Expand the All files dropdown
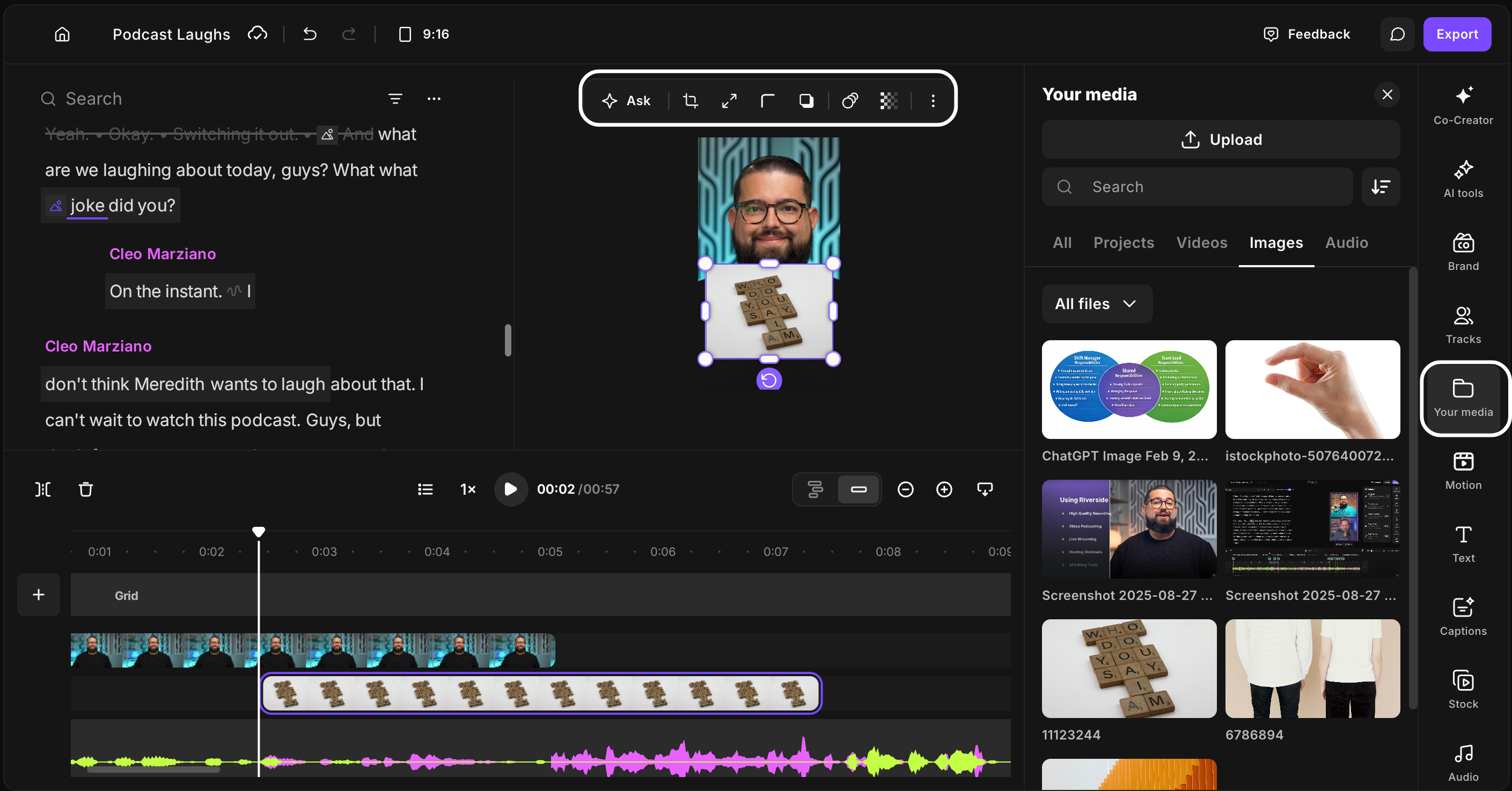 1097,304
